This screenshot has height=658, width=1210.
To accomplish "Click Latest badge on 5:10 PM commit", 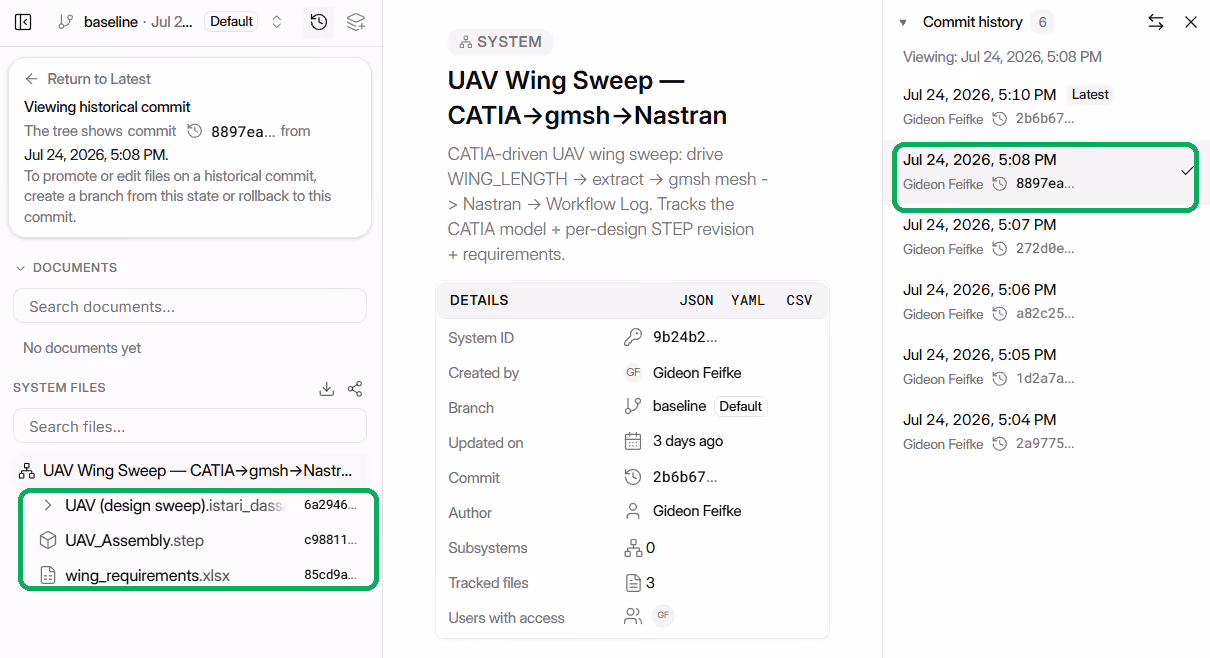I will (1090, 95).
